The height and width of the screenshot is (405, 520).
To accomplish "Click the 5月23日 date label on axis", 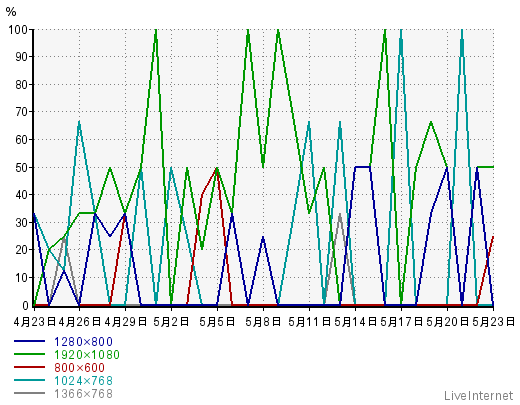I will click(493, 322).
